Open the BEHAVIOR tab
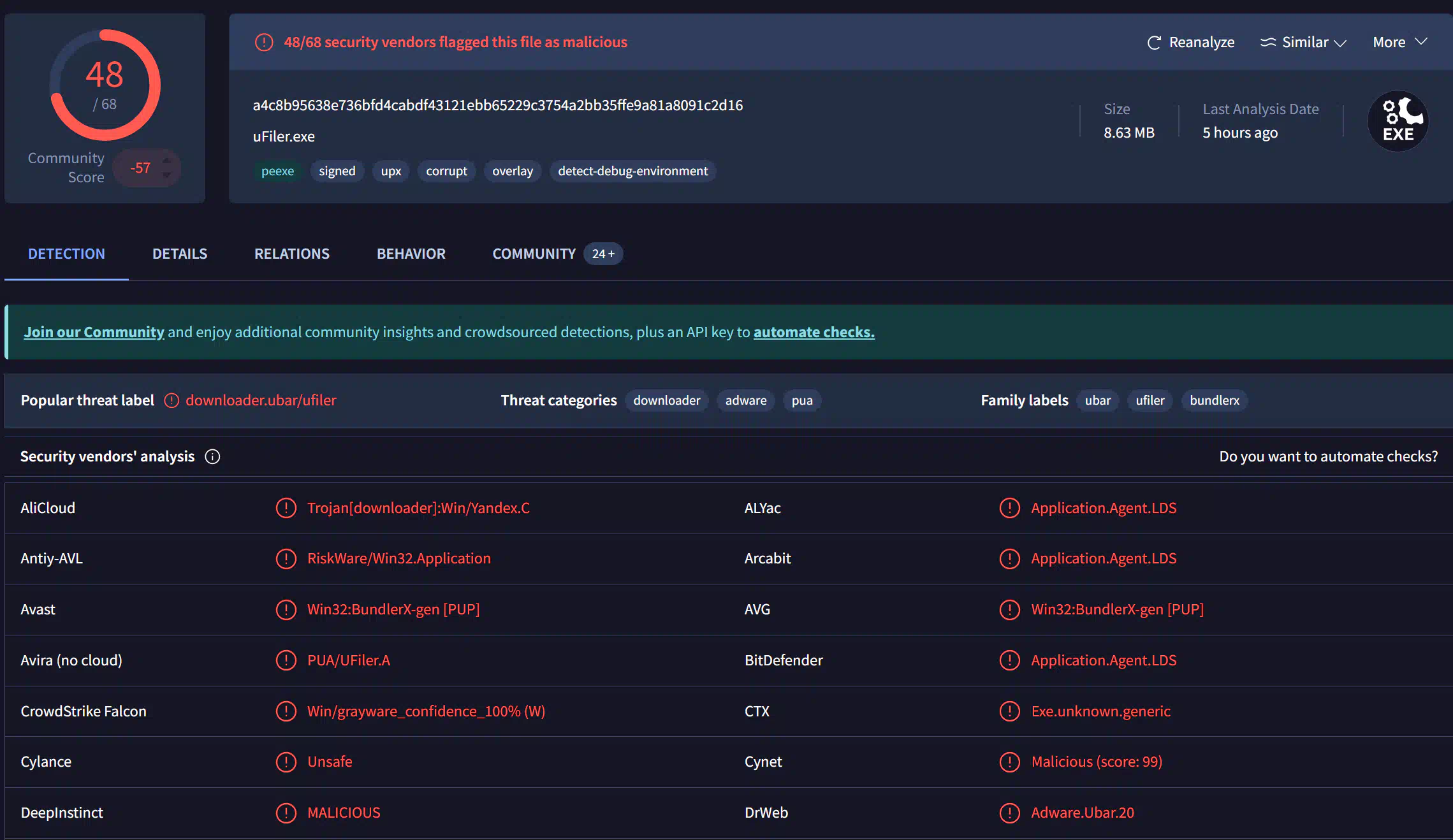Image resolution: width=1453 pixels, height=840 pixels. tap(411, 254)
